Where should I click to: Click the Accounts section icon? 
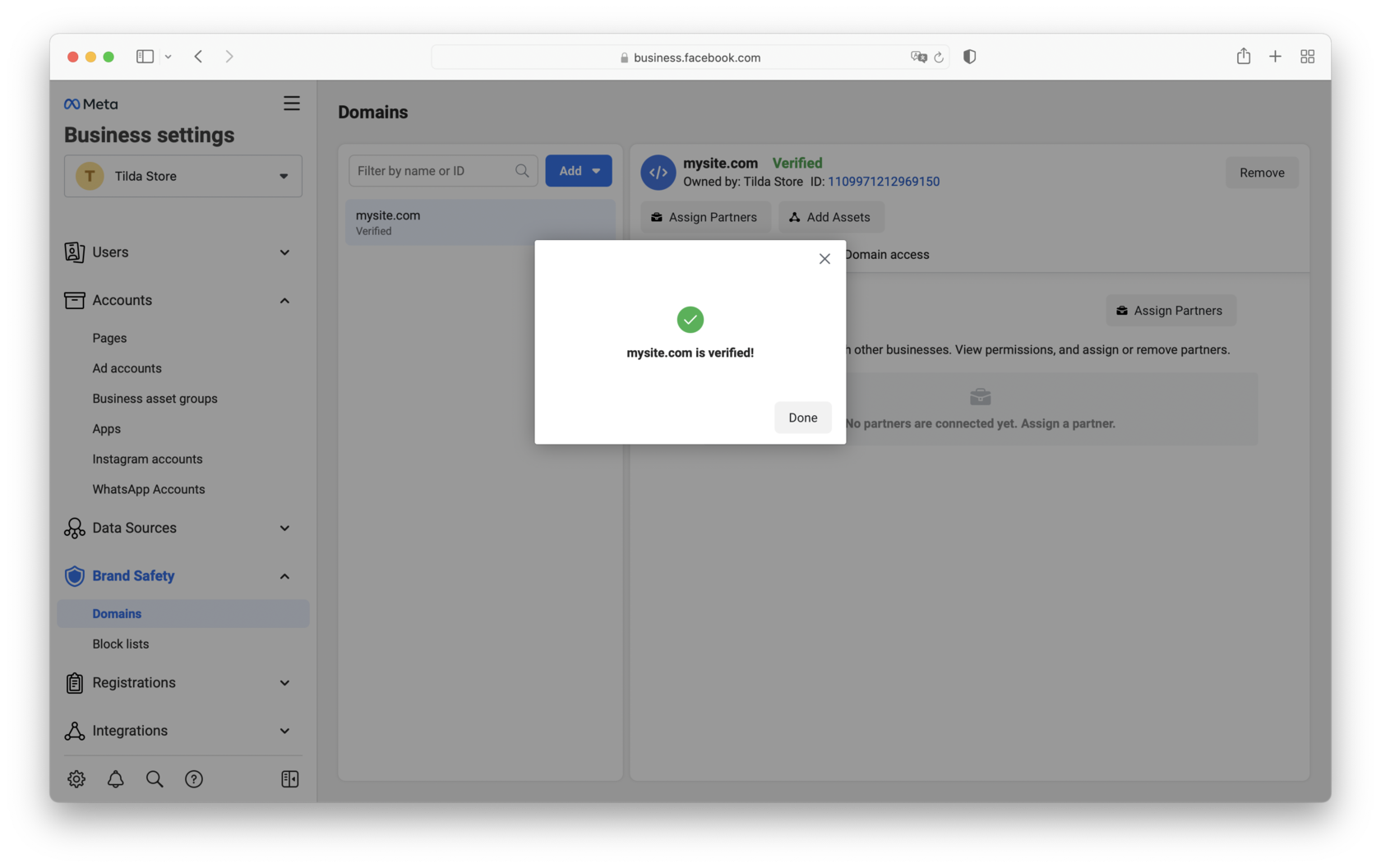pyautogui.click(x=75, y=300)
